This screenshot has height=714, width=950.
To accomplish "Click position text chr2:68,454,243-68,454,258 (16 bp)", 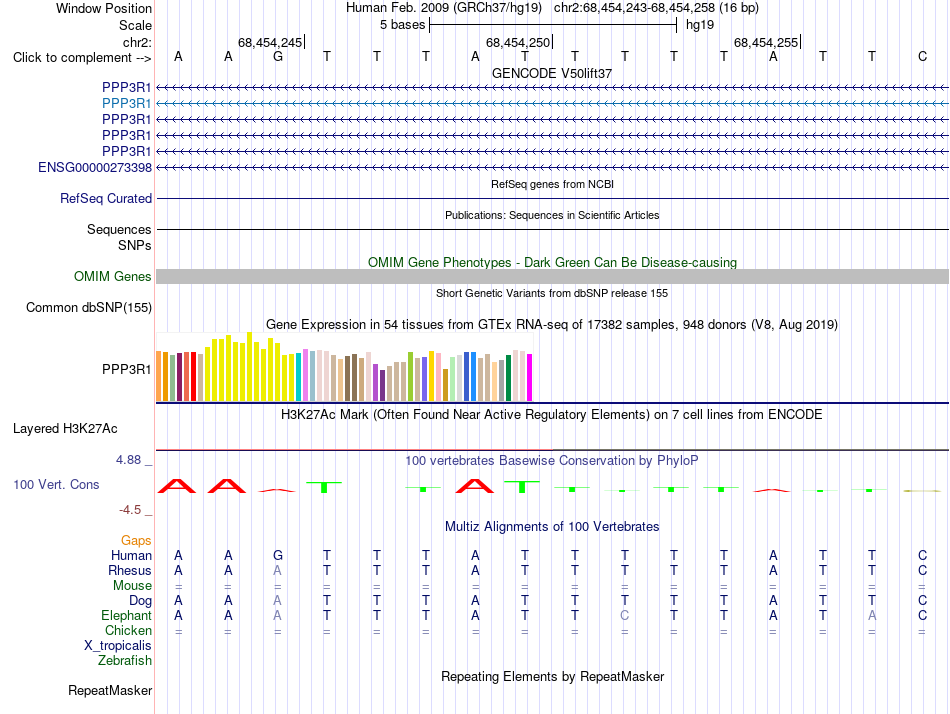I will click(x=656, y=8).
